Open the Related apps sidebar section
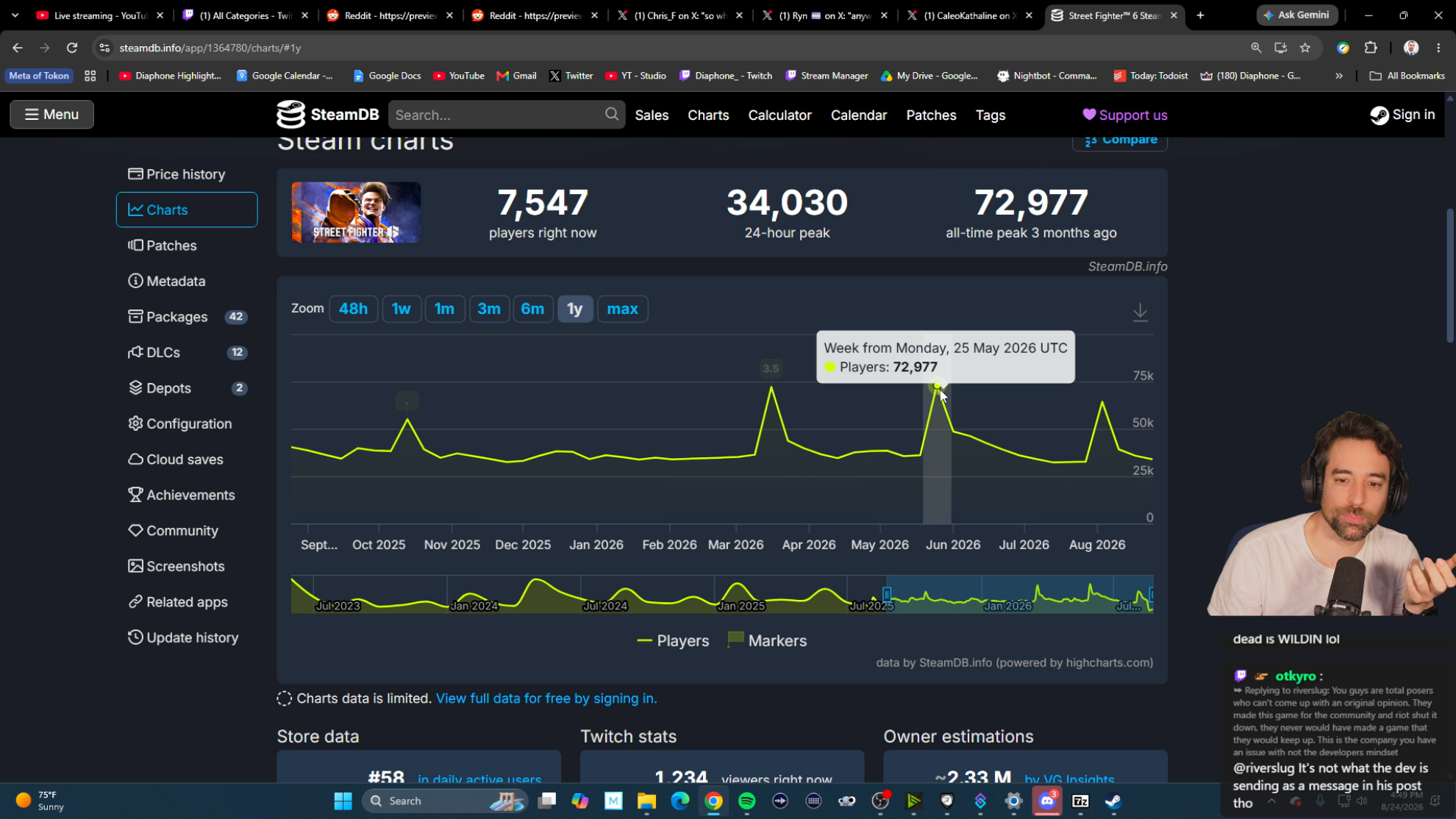 178,602
